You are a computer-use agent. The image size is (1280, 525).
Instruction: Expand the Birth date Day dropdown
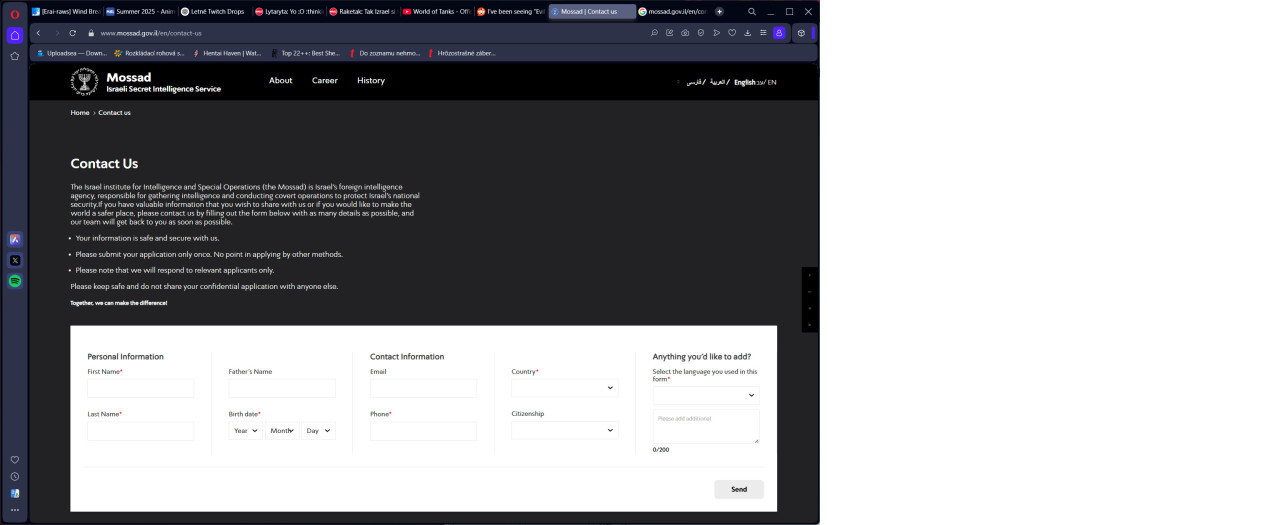318,431
